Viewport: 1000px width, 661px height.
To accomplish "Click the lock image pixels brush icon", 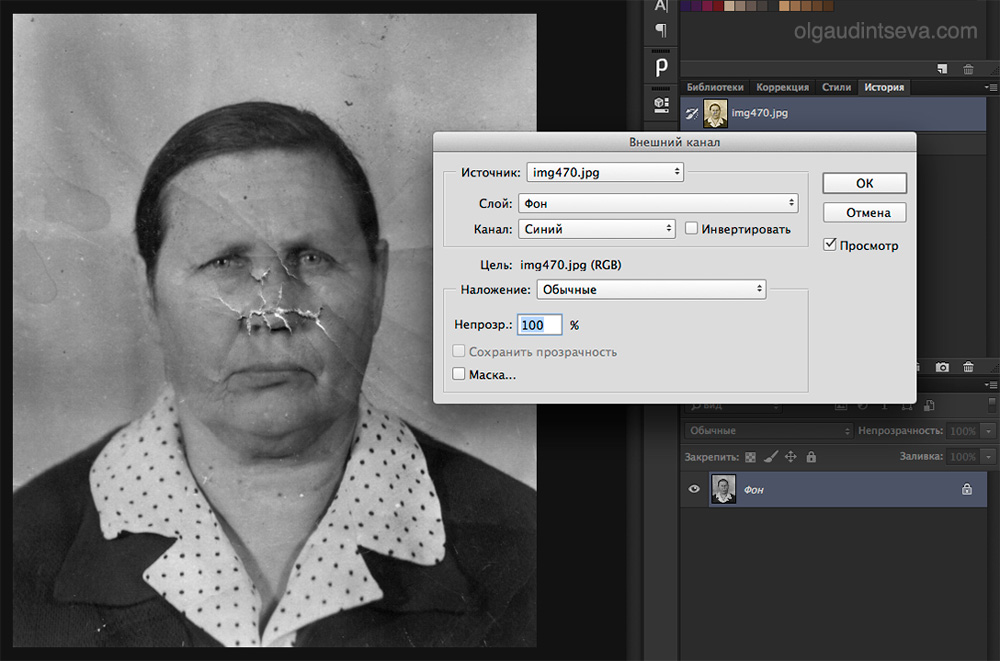I will 770,457.
